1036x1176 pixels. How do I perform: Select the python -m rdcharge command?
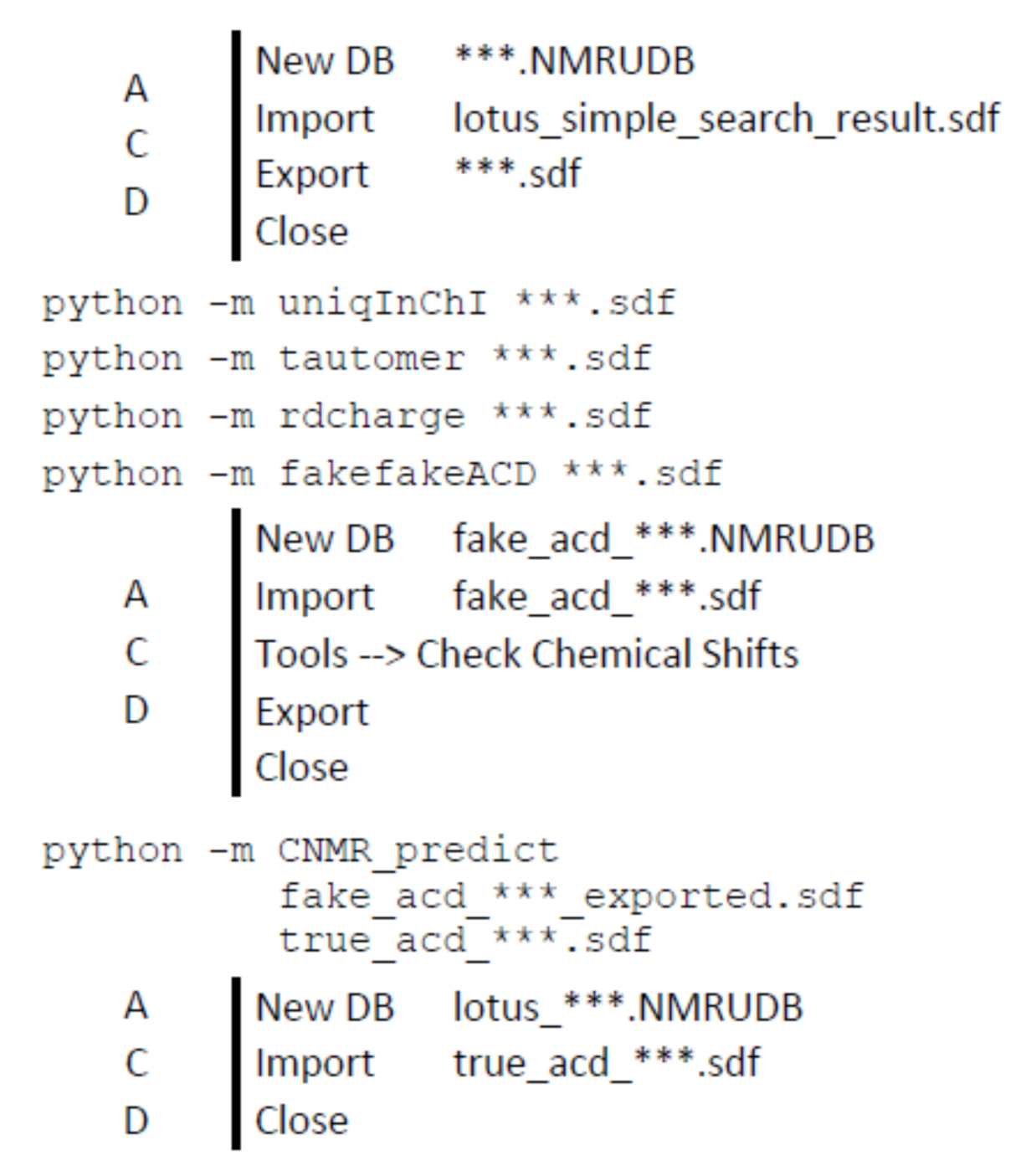click(346, 416)
